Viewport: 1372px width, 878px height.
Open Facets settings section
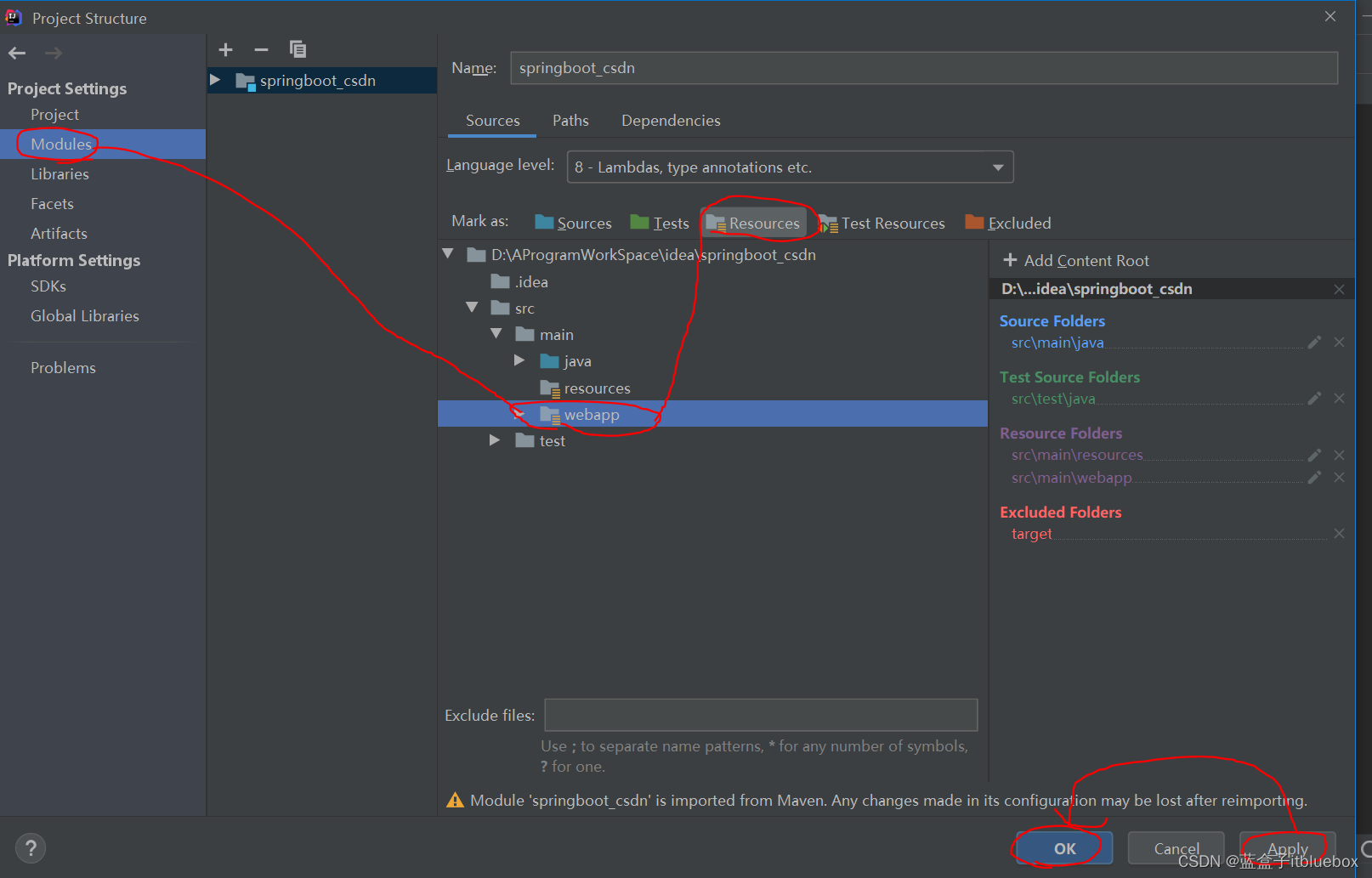52,204
